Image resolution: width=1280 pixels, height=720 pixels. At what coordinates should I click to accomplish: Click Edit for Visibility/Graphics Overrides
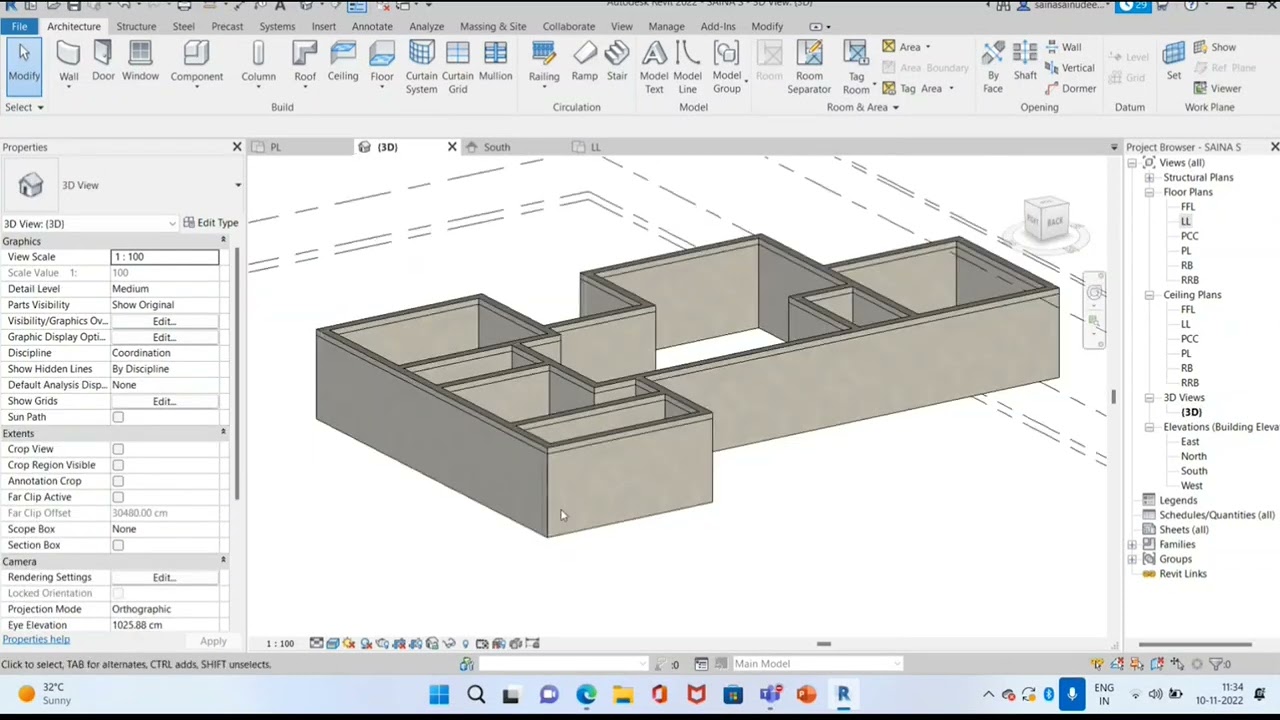click(x=164, y=321)
